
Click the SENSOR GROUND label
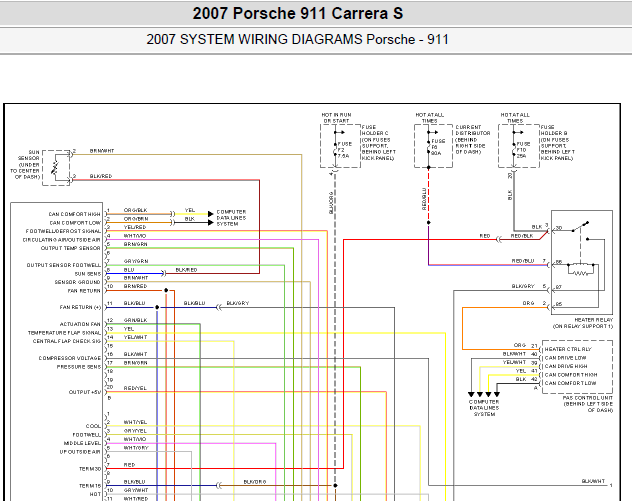point(77,282)
